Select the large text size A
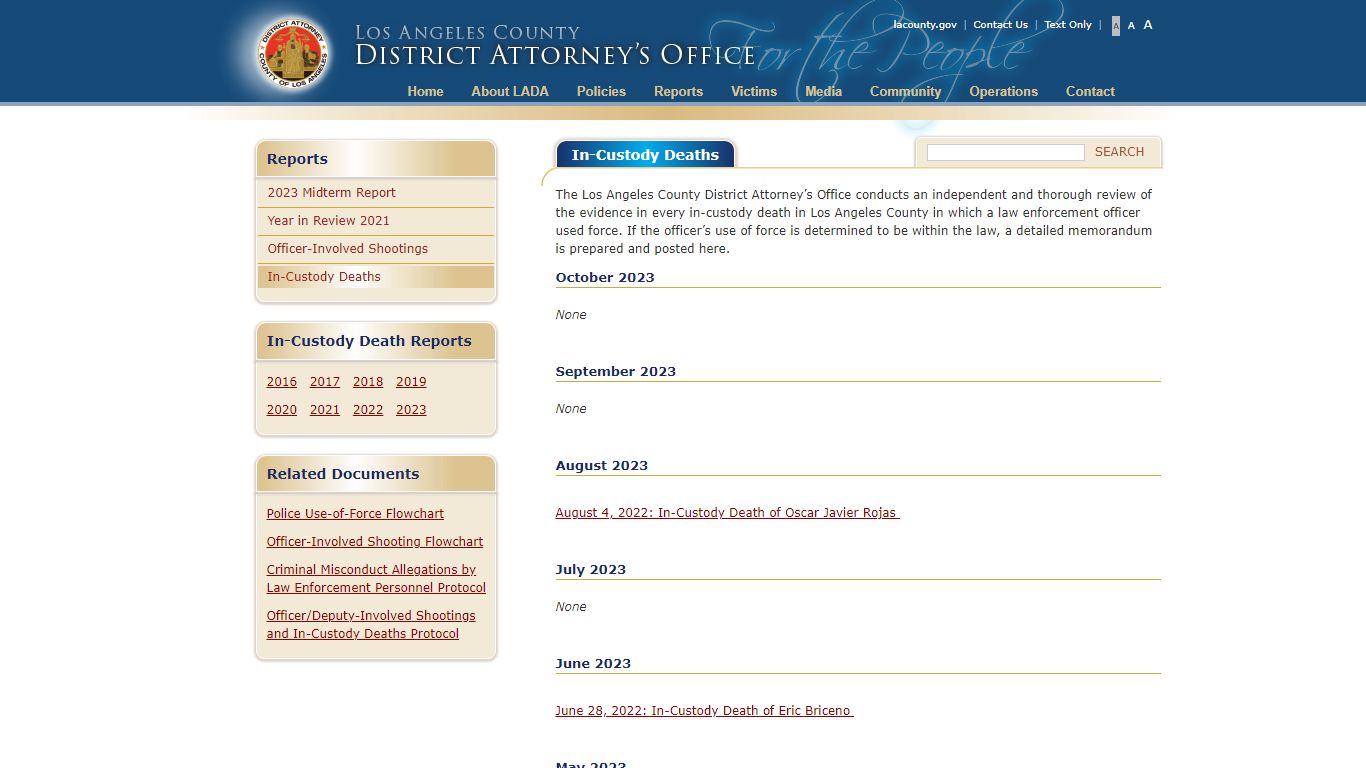 [1148, 25]
